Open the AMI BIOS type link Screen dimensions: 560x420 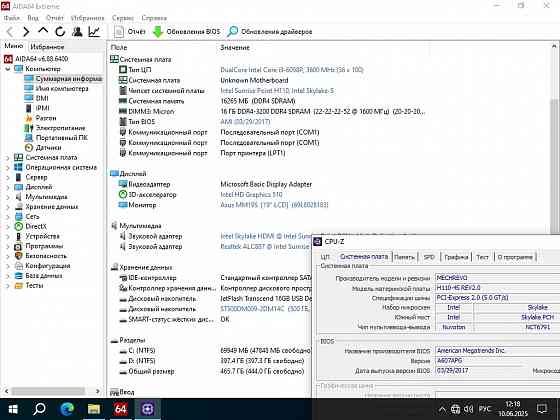[x=245, y=122]
